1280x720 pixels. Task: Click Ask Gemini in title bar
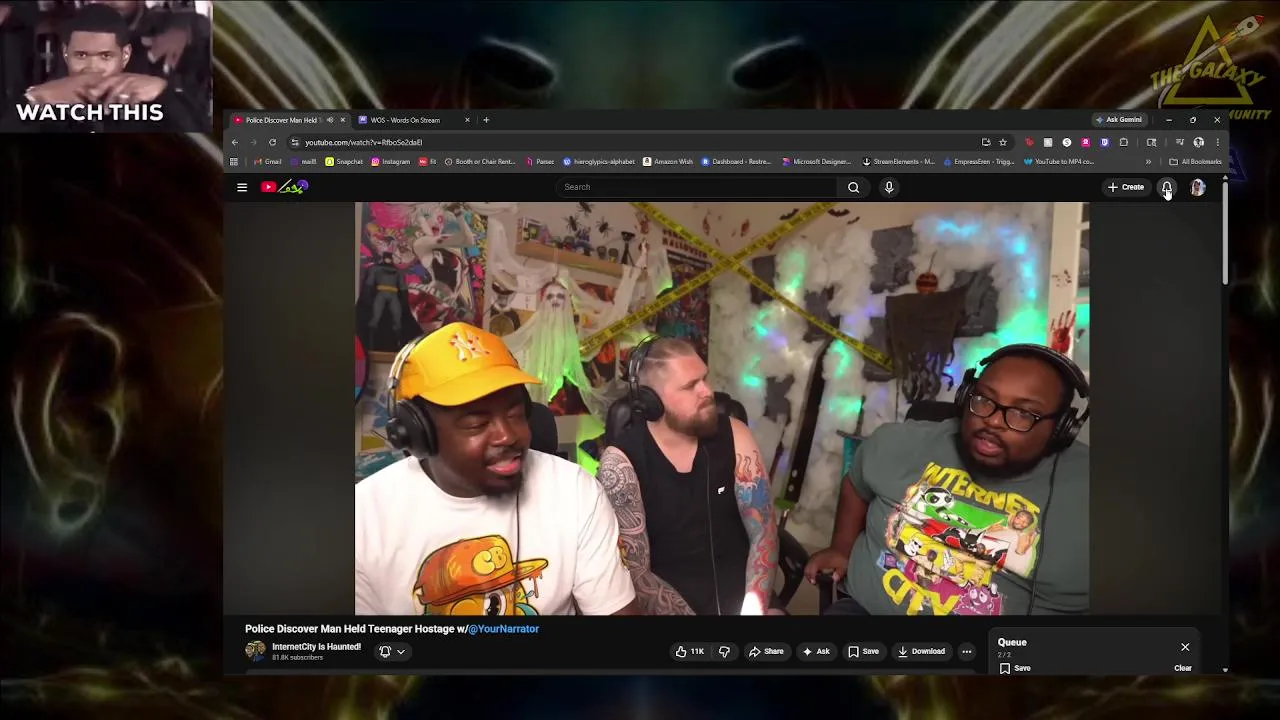click(1118, 120)
